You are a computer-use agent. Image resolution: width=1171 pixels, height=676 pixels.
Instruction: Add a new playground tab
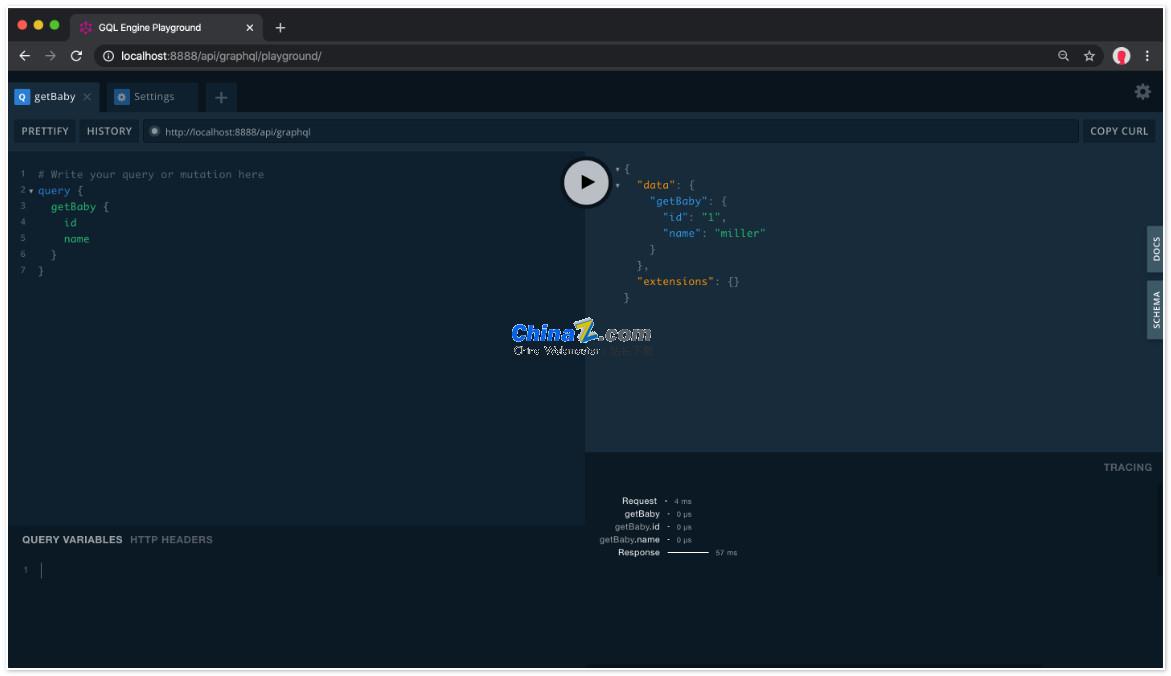pyautogui.click(x=221, y=97)
